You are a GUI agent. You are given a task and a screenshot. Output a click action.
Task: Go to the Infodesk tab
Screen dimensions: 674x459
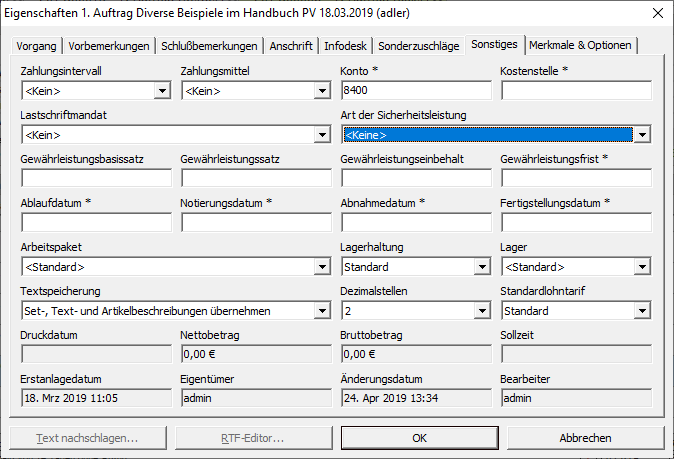(347, 46)
